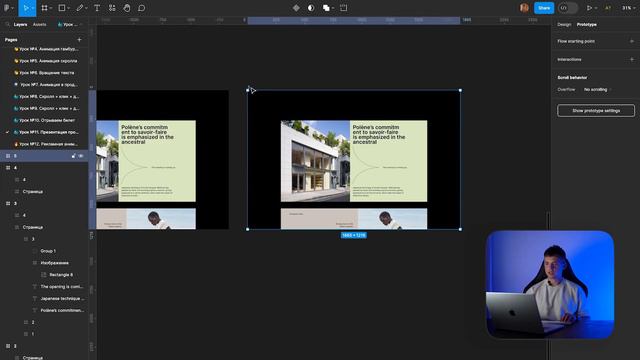Select the Frame tool
The image size is (640, 360).
tap(44, 8)
